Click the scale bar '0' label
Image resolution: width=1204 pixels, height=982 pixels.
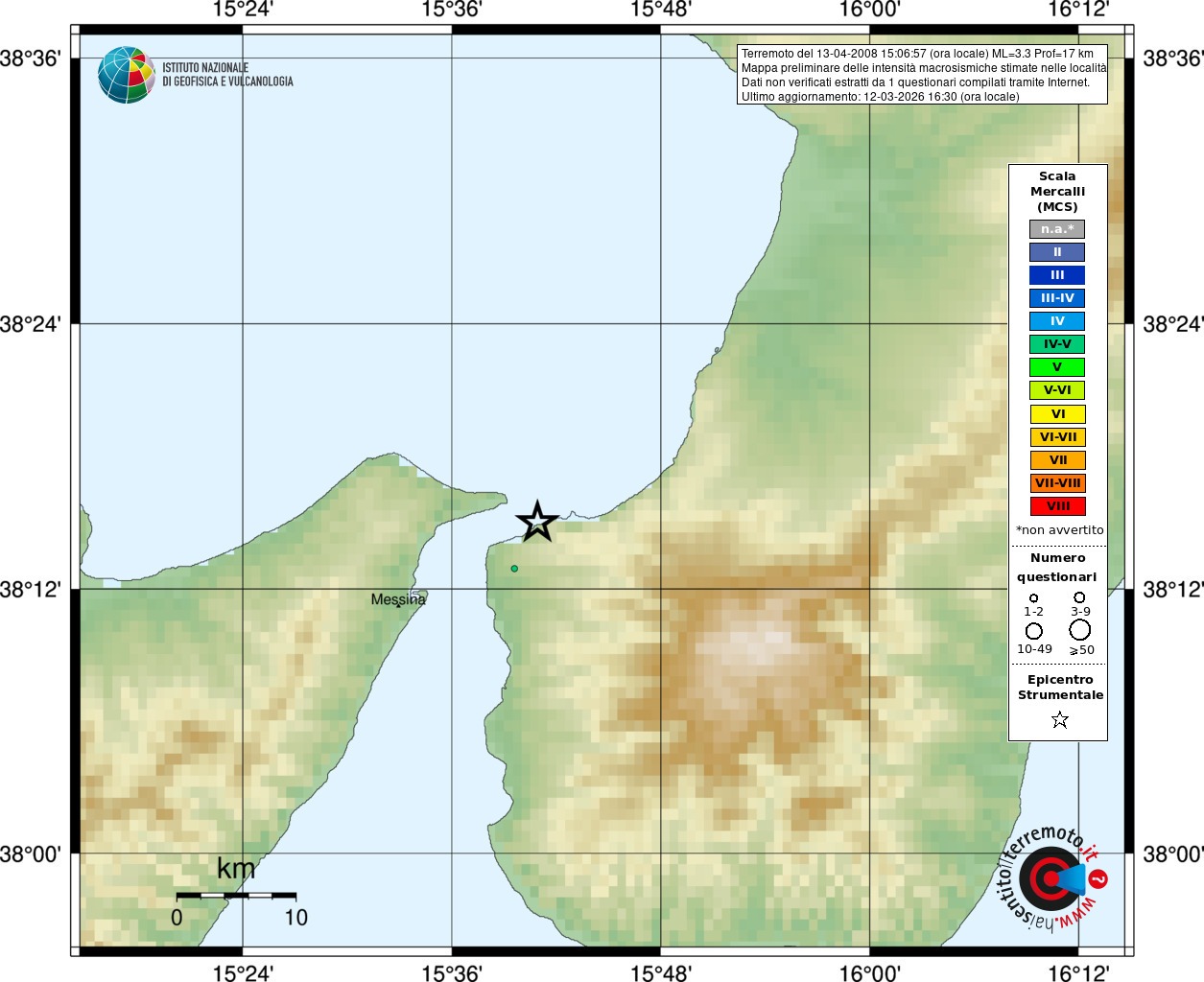177,918
